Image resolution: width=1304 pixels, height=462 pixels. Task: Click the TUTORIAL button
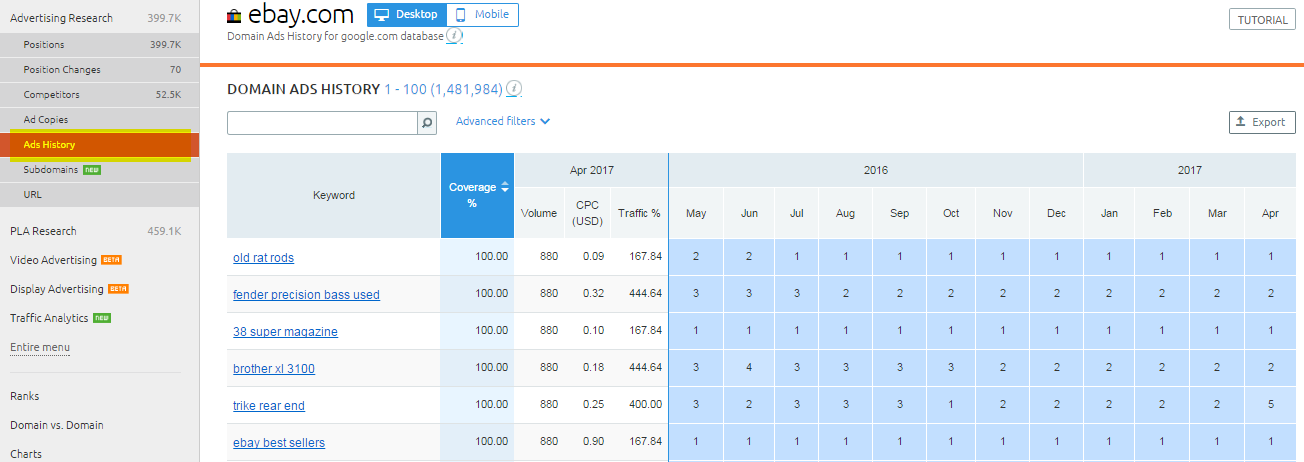click(1262, 20)
